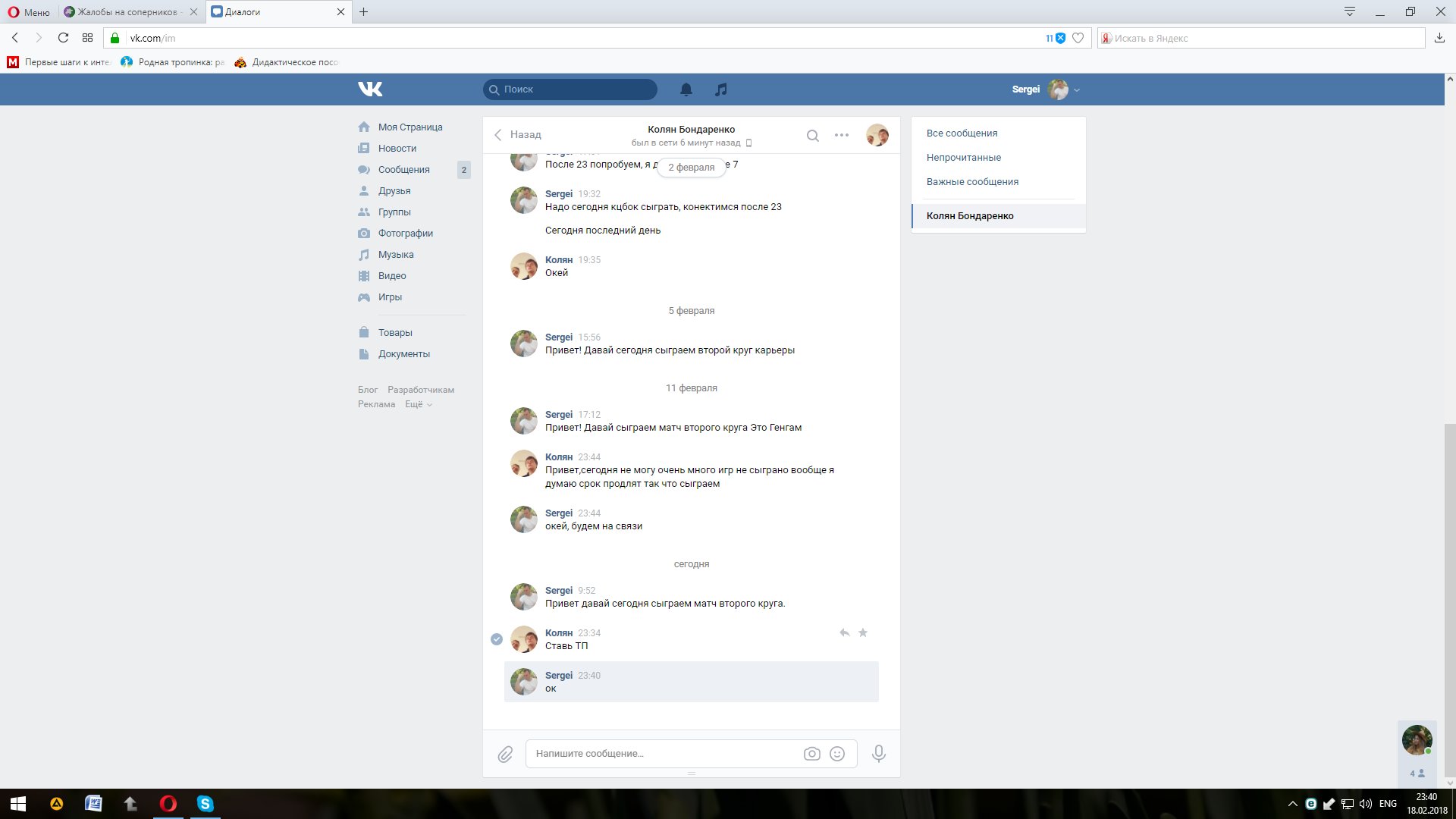Open Игры in the sidebar
Screen dimensions: 1456x819
pyautogui.click(x=390, y=297)
